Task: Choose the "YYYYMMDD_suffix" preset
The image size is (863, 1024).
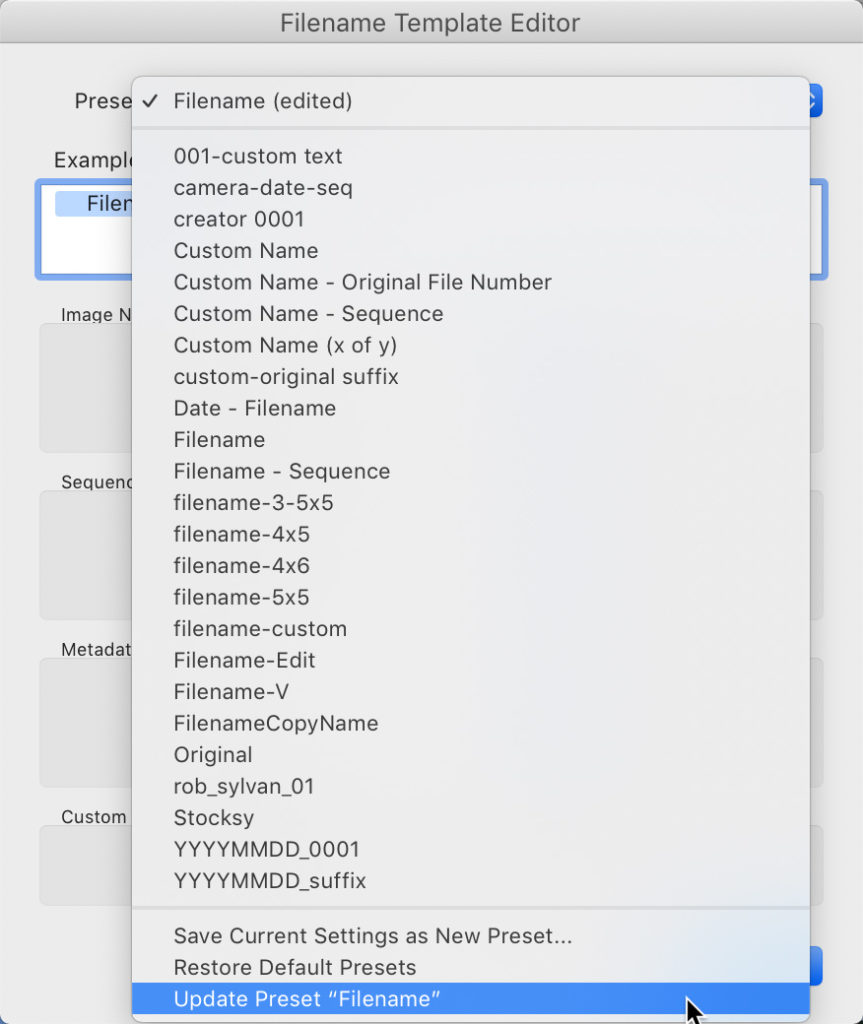Action: coord(270,881)
